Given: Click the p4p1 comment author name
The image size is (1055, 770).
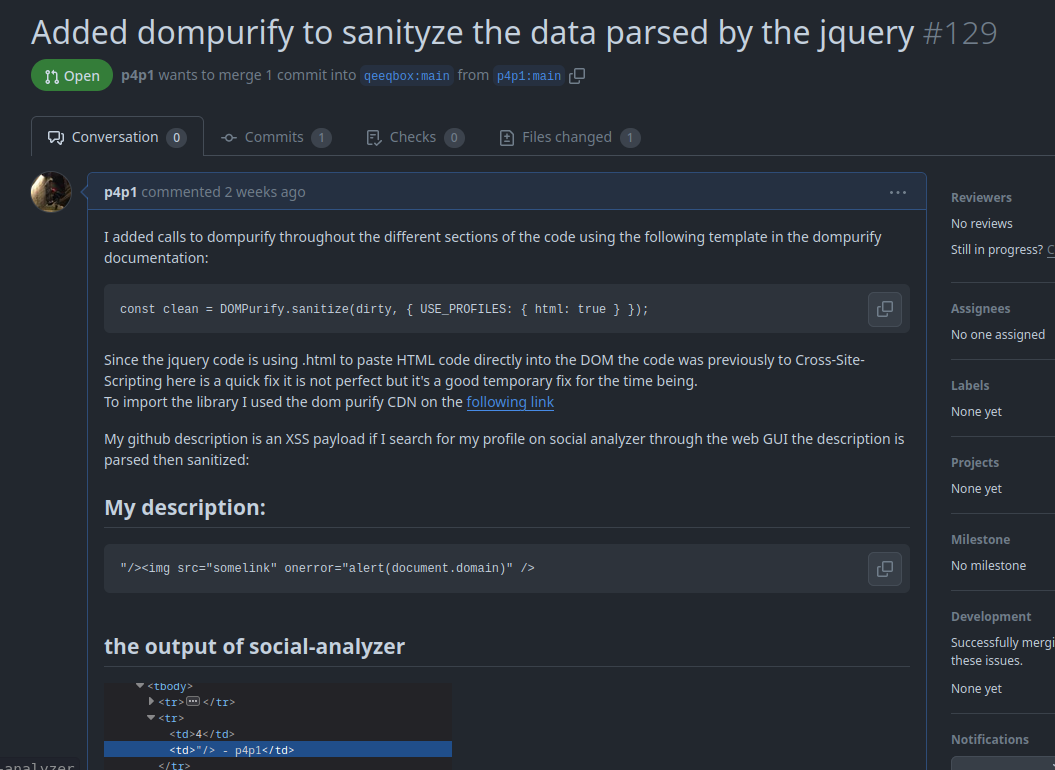Looking at the screenshot, I should pos(121,192).
